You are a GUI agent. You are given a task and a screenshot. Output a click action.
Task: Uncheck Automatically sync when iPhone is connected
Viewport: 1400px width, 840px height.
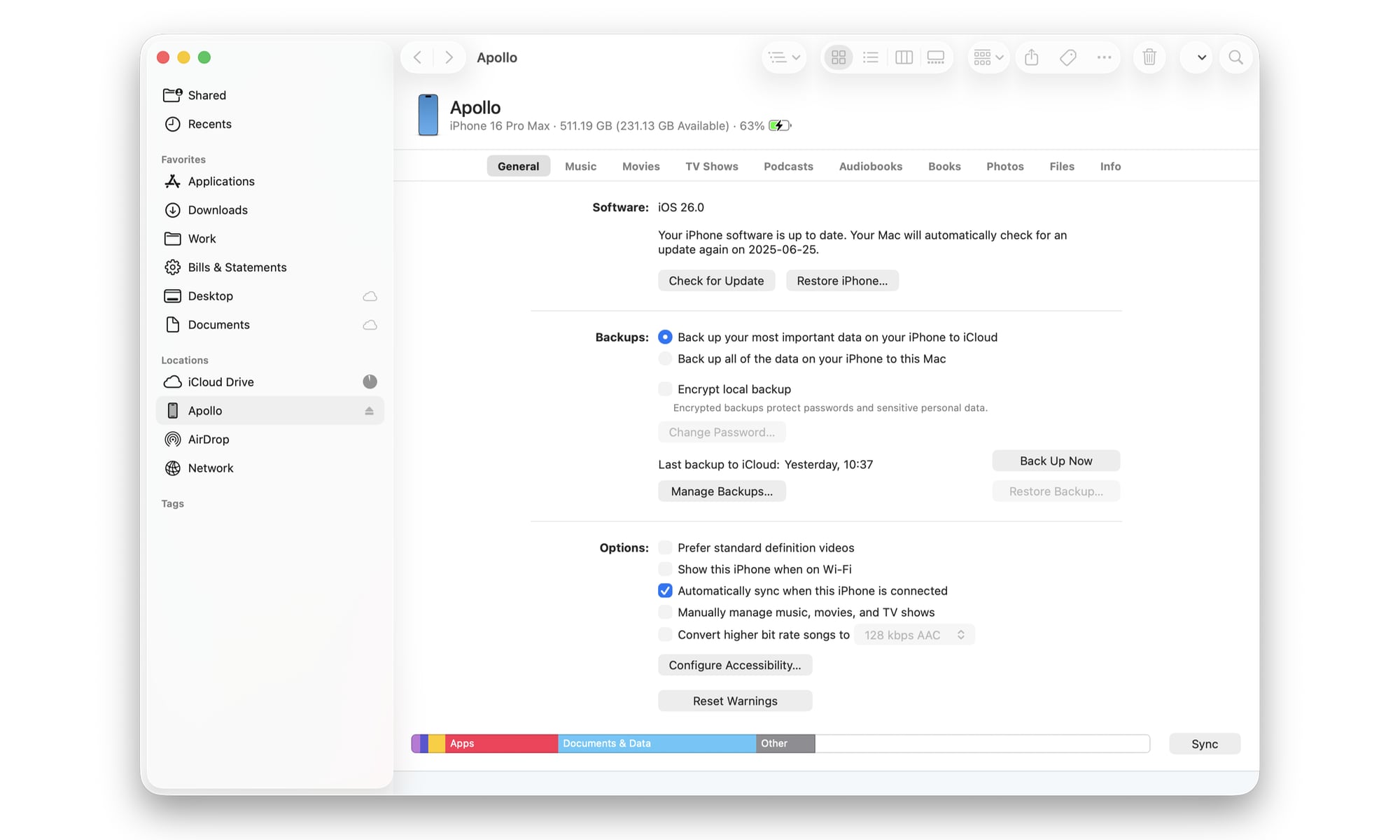[x=665, y=591]
